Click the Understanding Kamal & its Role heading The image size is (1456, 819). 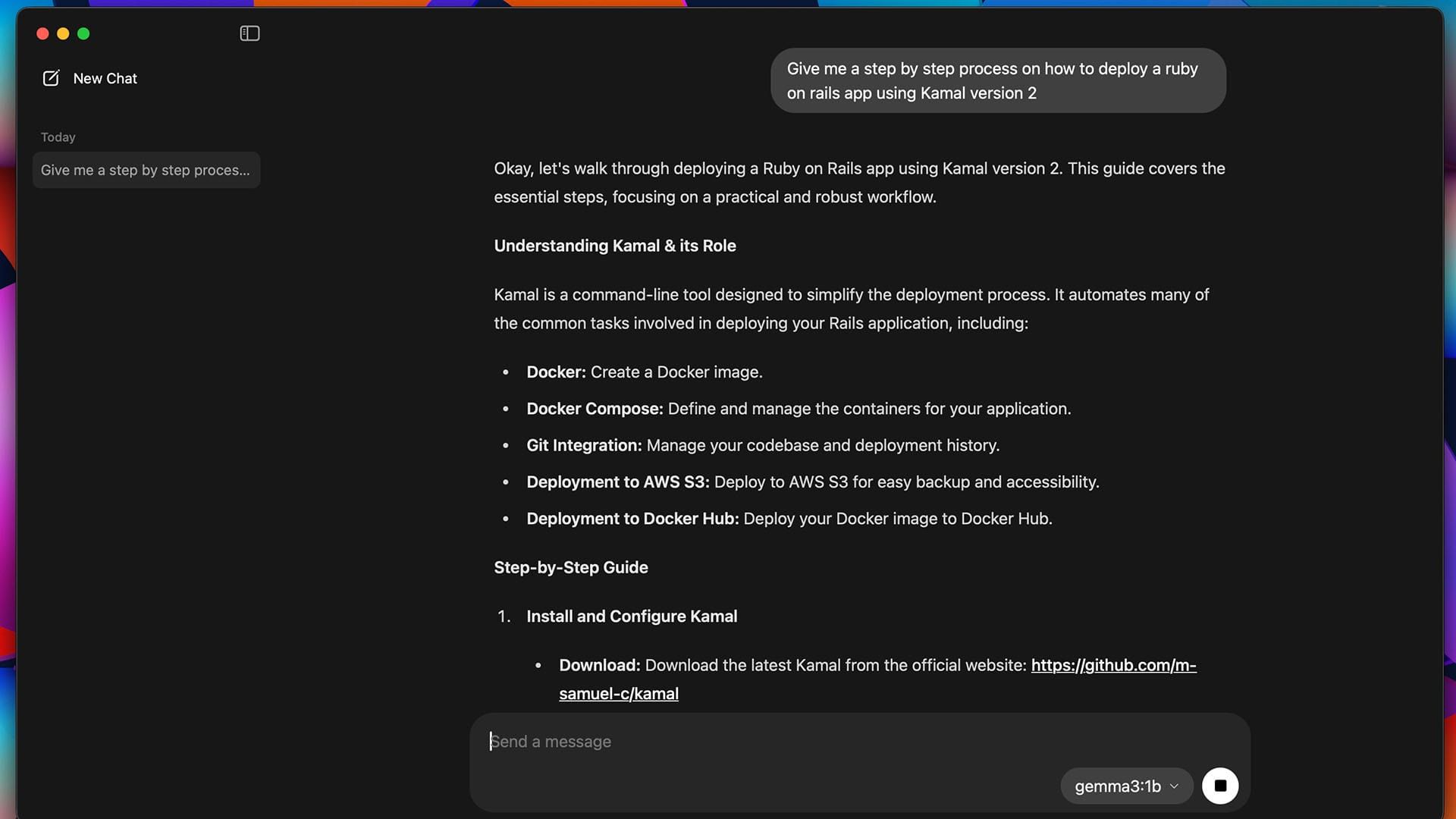614,246
